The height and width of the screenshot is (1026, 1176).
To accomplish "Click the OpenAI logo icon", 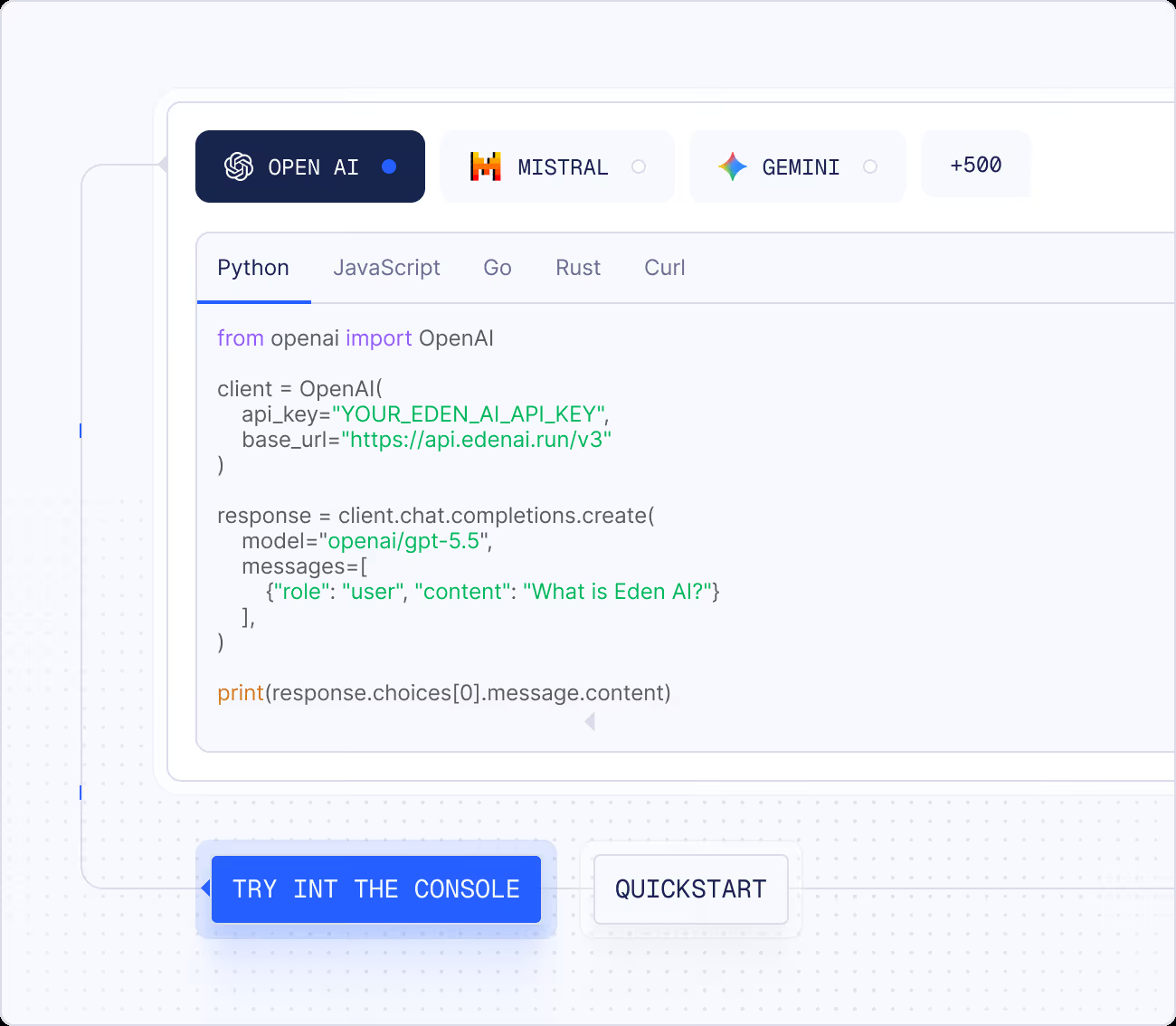I will point(239,166).
